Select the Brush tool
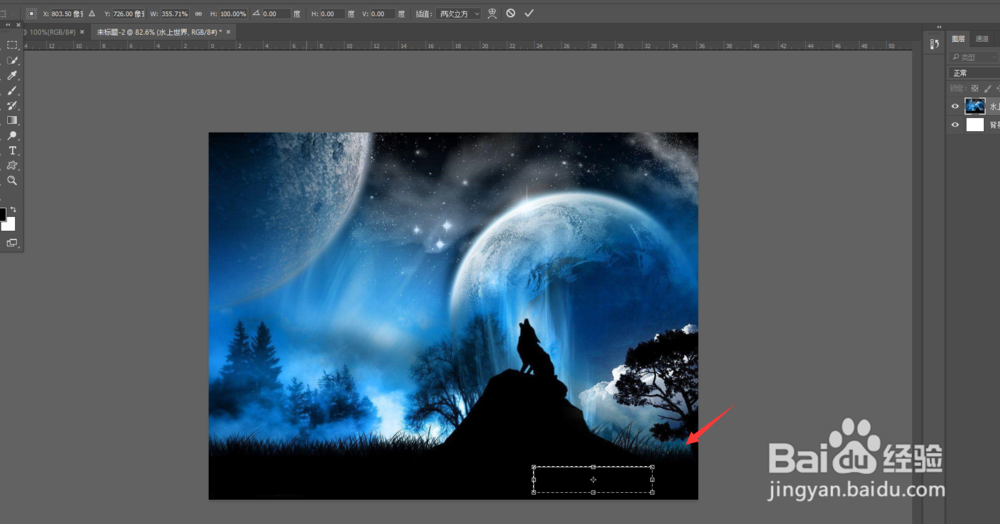Viewport: 1000px width, 524px height. (x=12, y=91)
